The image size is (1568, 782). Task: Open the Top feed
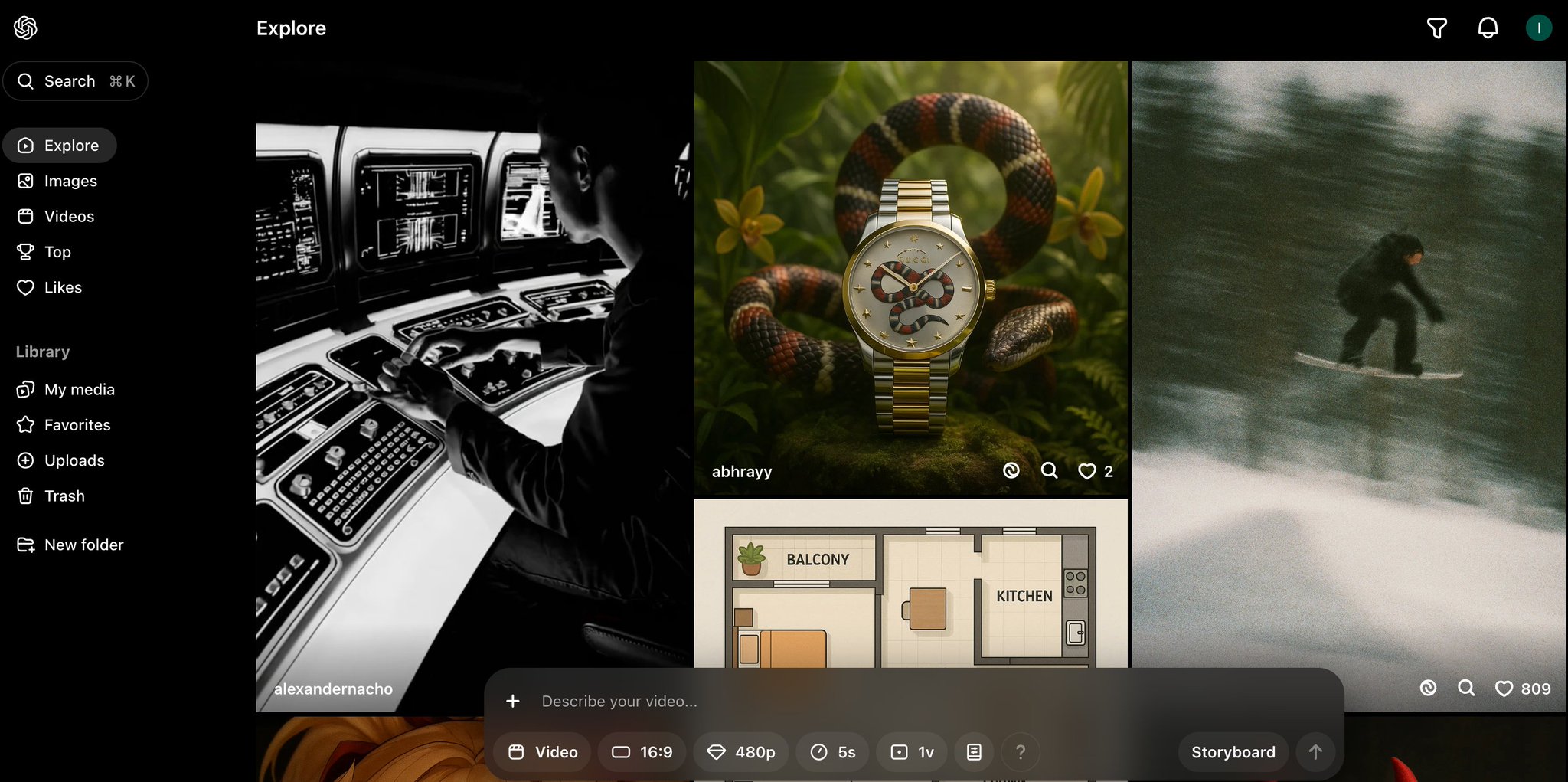click(44, 252)
